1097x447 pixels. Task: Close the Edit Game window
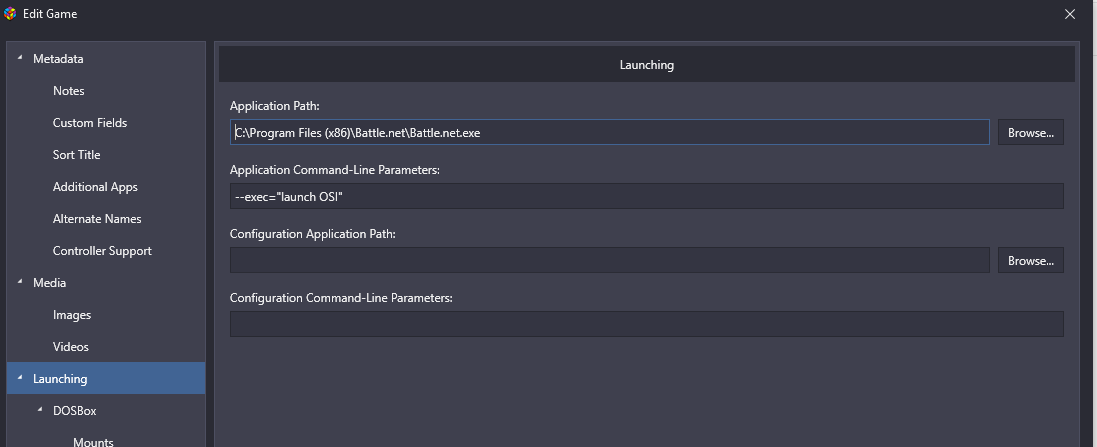pos(1069,14)
